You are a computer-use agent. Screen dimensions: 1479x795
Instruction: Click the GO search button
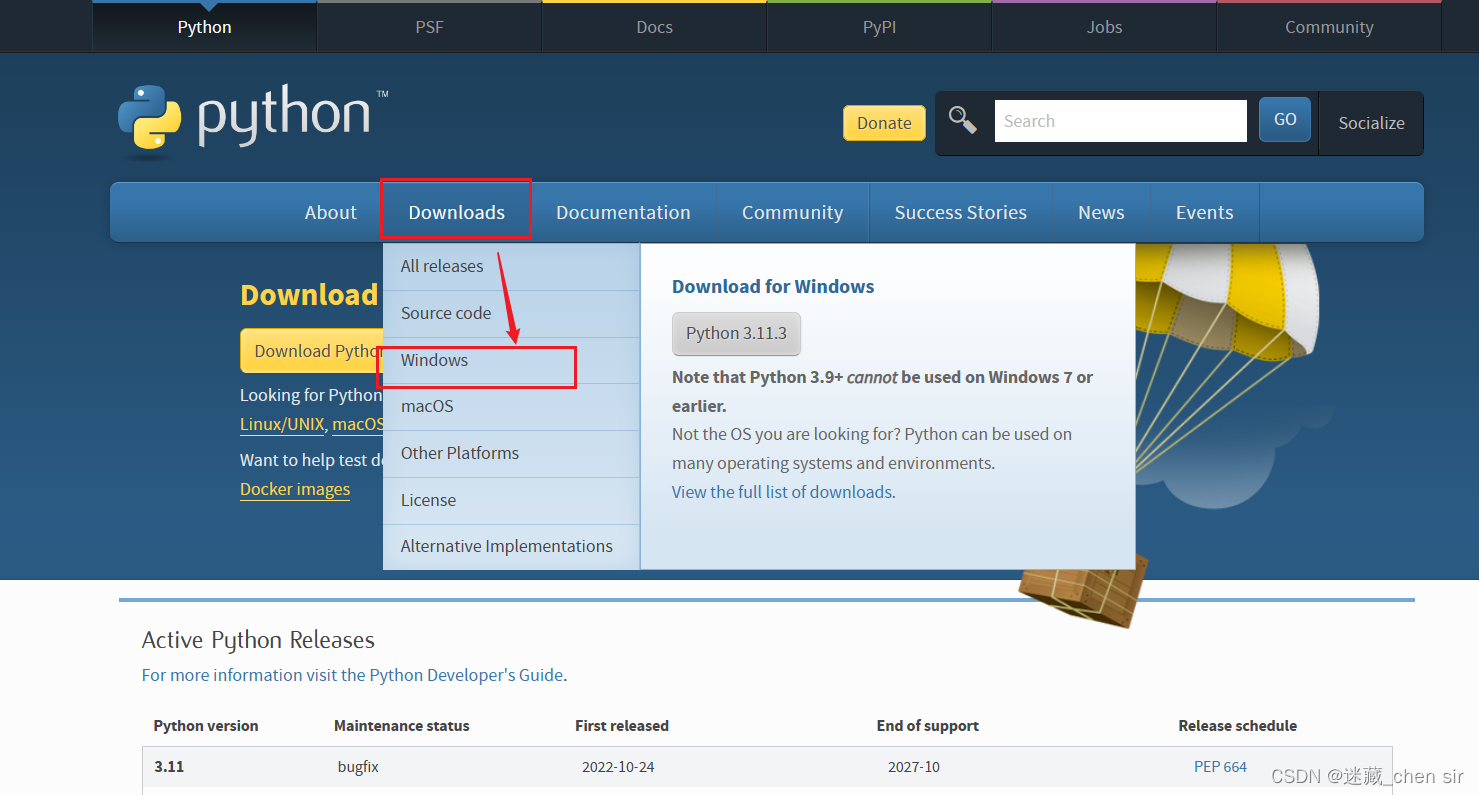coord(1285,120)
